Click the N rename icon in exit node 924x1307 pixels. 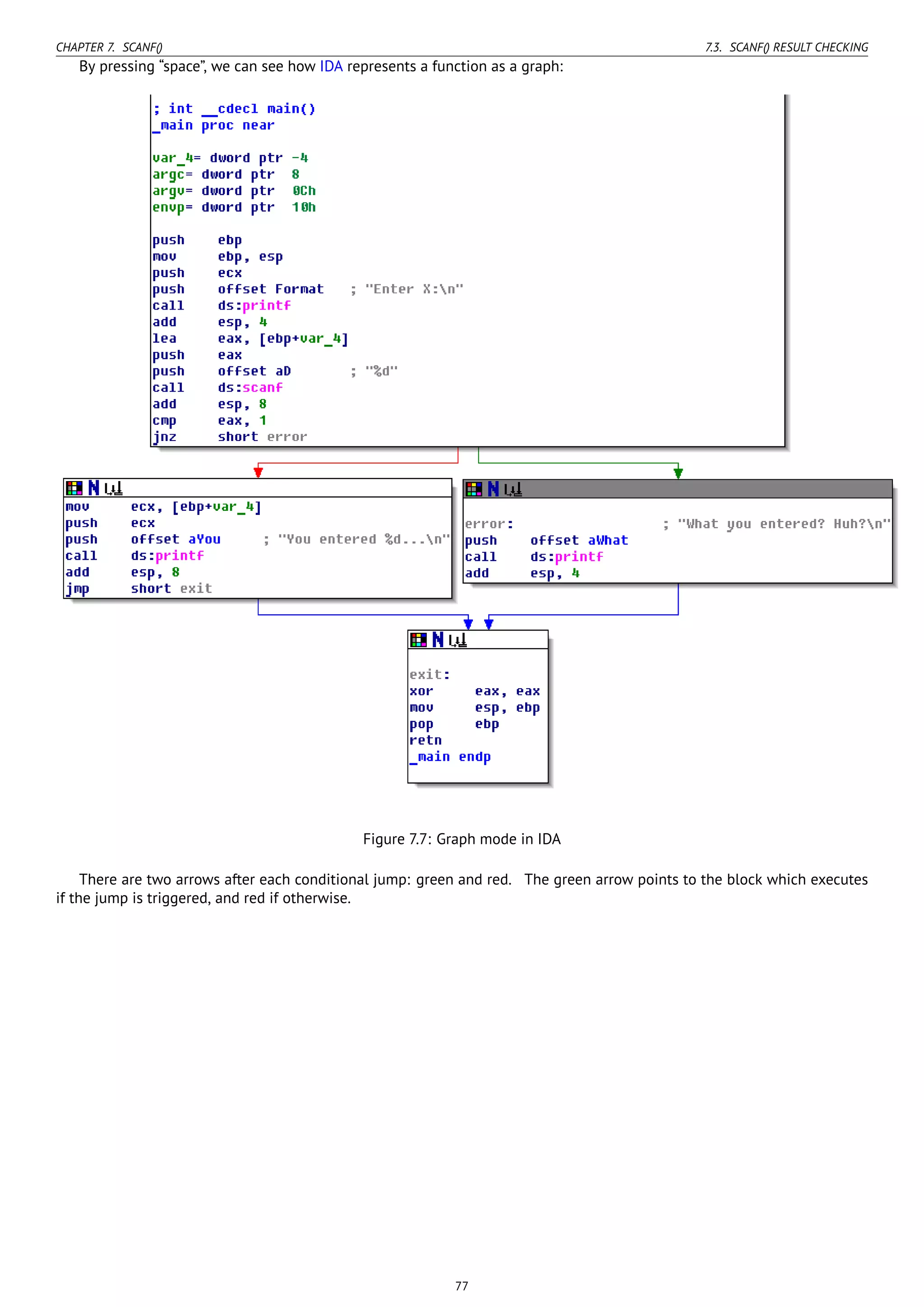tap(438, 640)
